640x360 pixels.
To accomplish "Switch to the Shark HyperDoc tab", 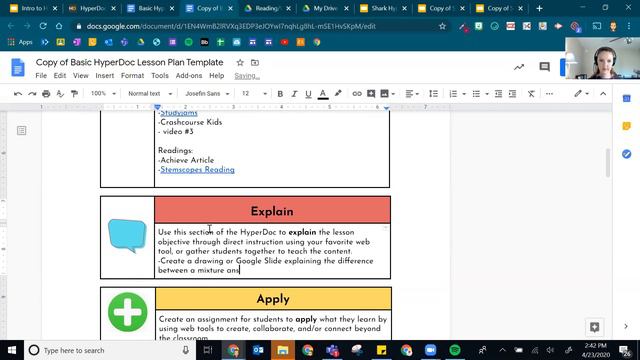I will [x=384, y=8].
